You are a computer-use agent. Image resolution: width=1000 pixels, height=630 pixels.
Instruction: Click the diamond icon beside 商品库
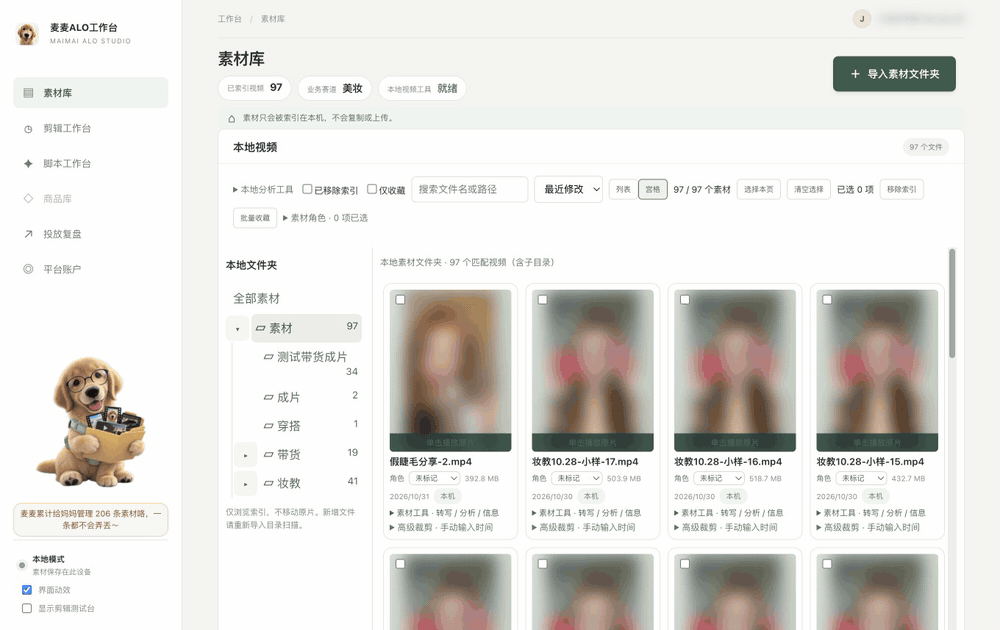pos(28,198)
